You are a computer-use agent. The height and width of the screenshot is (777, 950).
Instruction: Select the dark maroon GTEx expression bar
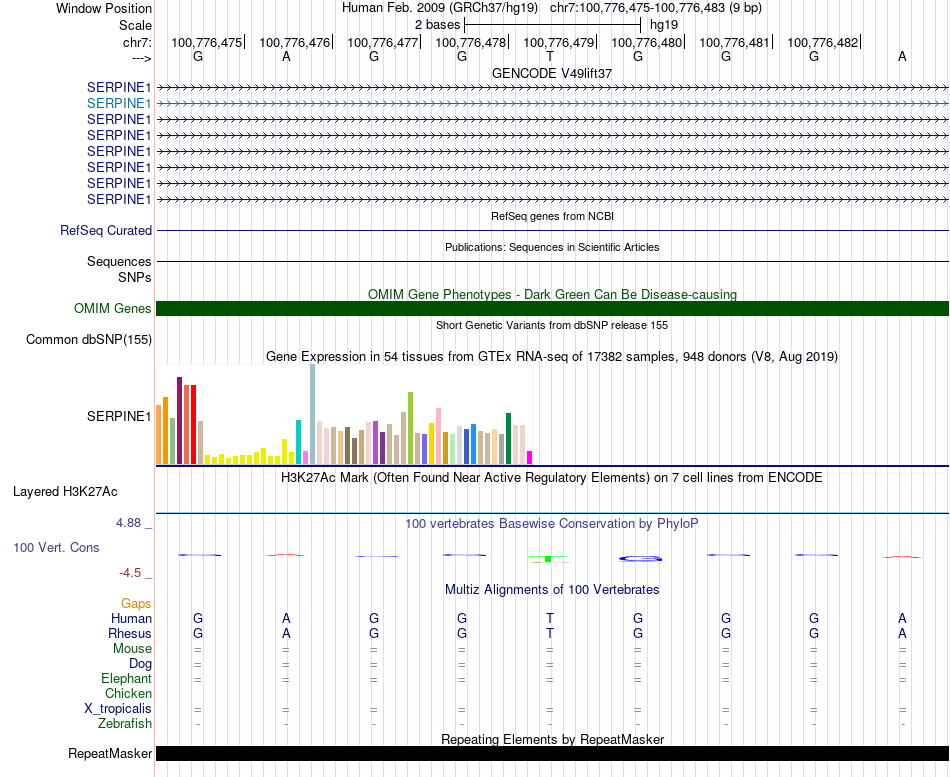(179, 421)
